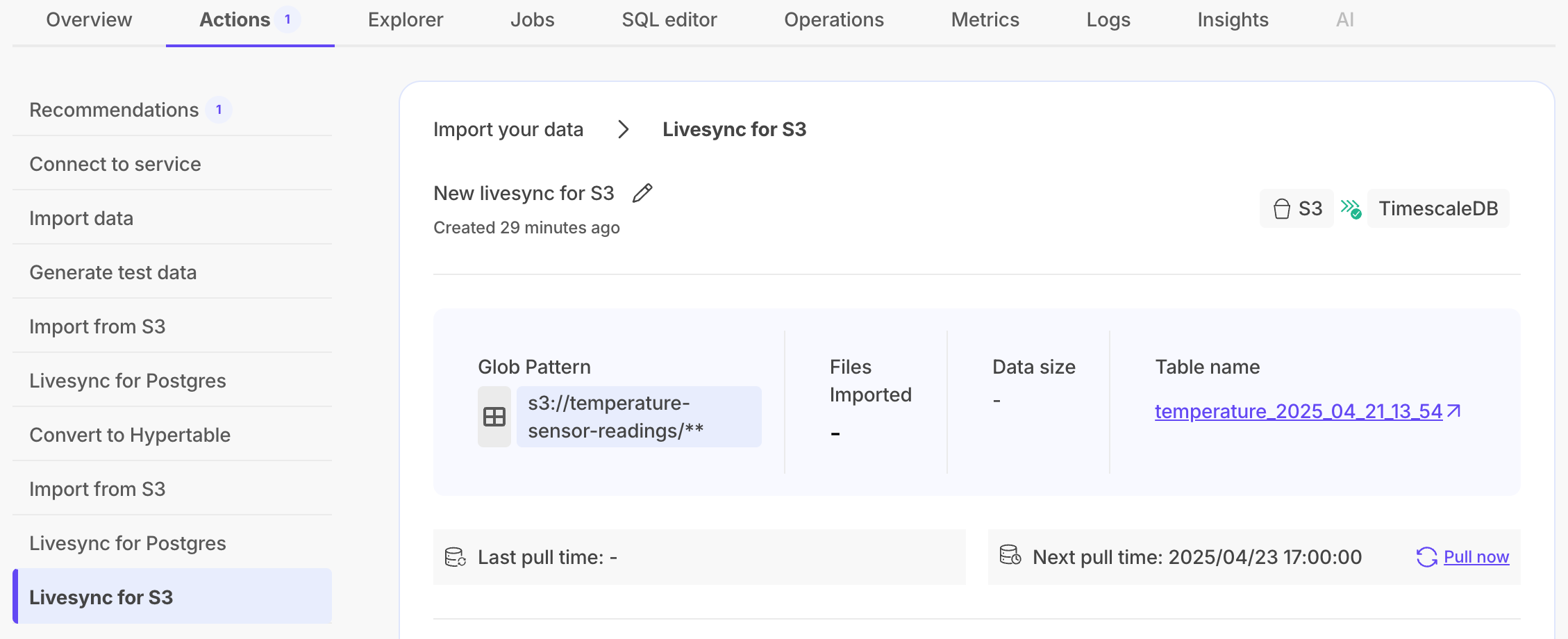Click the last pull time database icon
This screenshot has width=1568, height=639.
click(x=456, y=557)
